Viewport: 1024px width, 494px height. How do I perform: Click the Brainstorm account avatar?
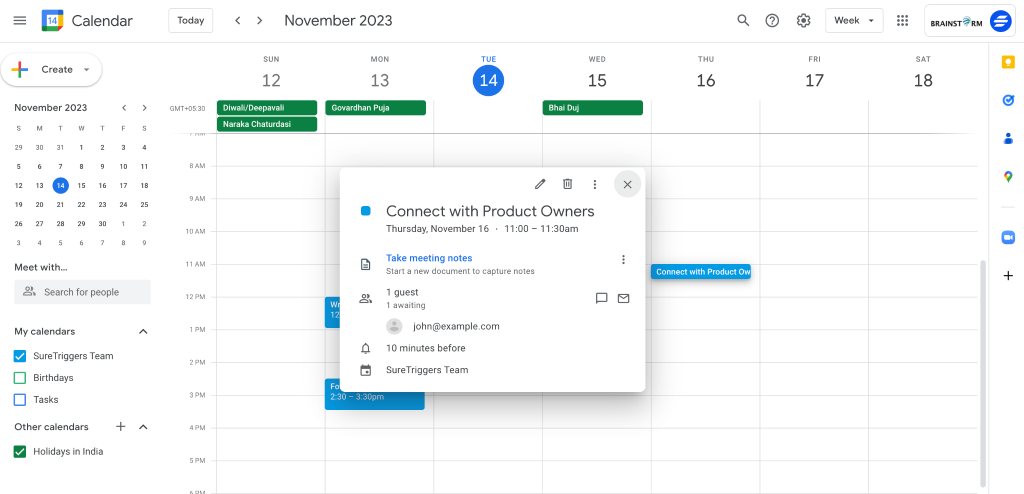[1000, 21]
